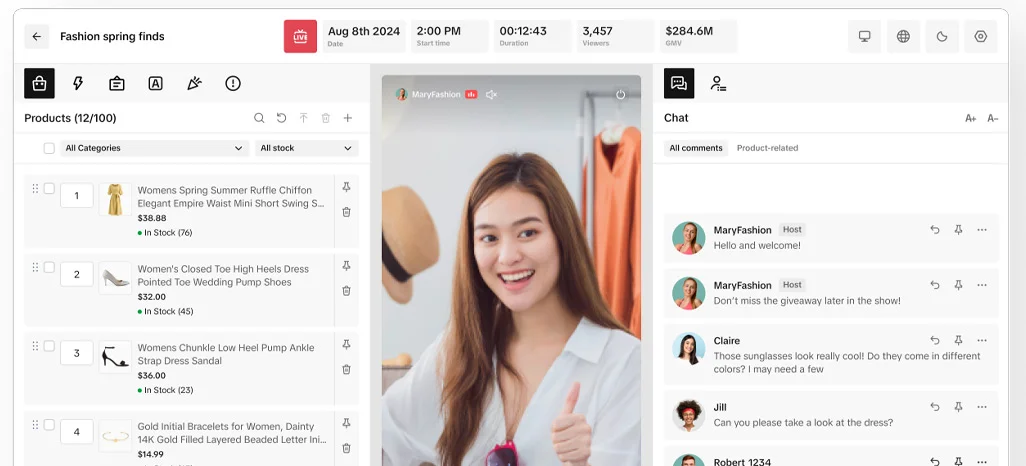Check the Chunkle Low Heel Sandal checkbox

(x=49, y=346)
